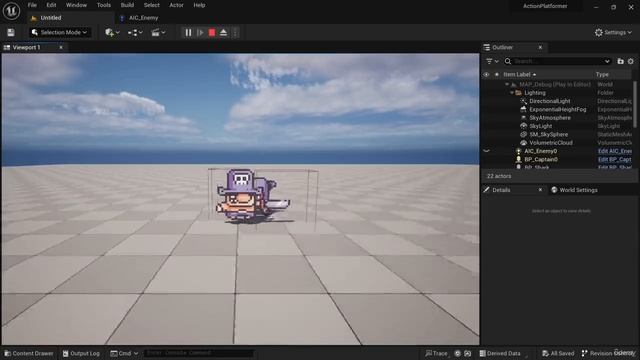Click the pinned column header icon
The image size is (640, 360).
click(x=497, y=75)
